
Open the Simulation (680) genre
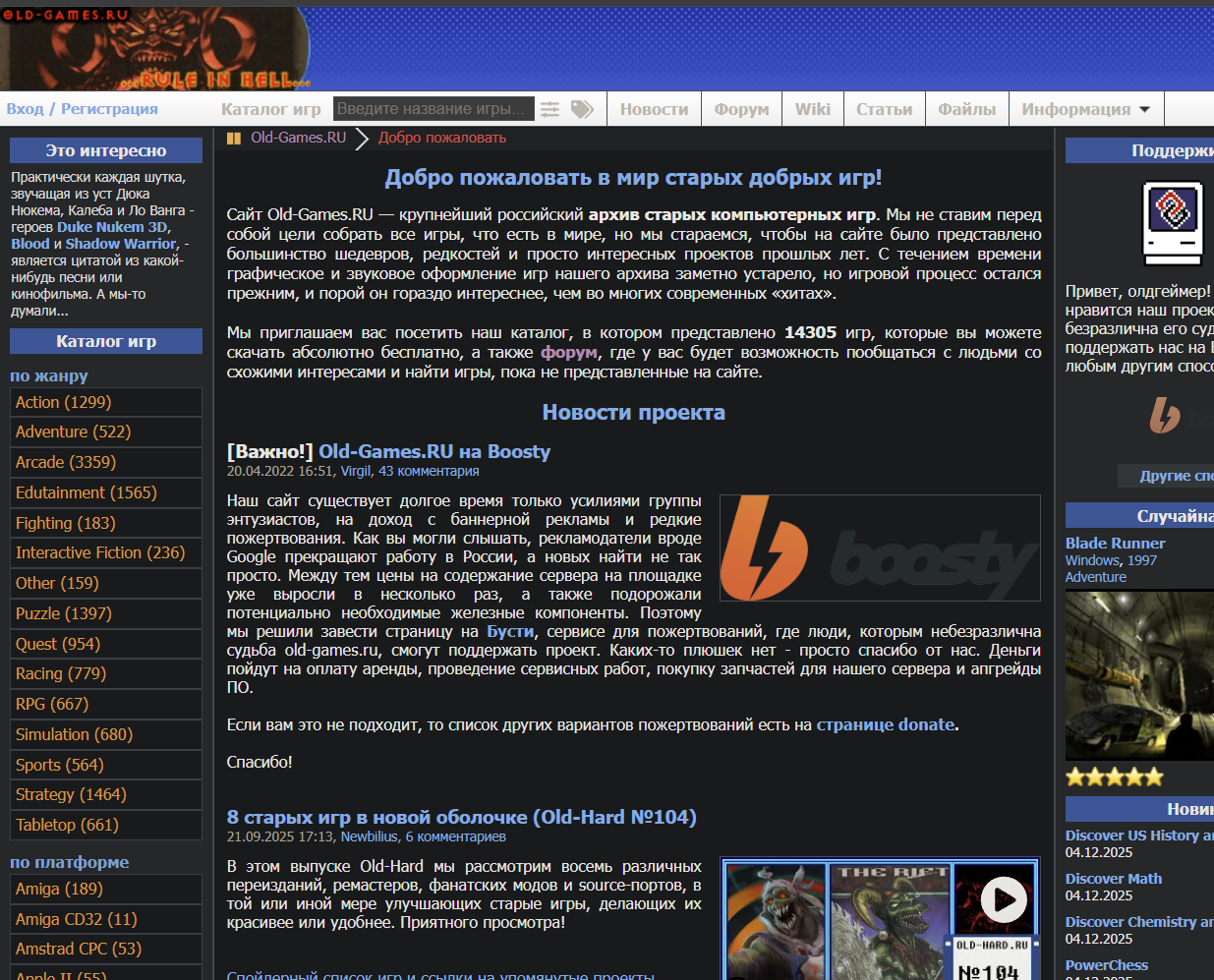click(106, 734)
